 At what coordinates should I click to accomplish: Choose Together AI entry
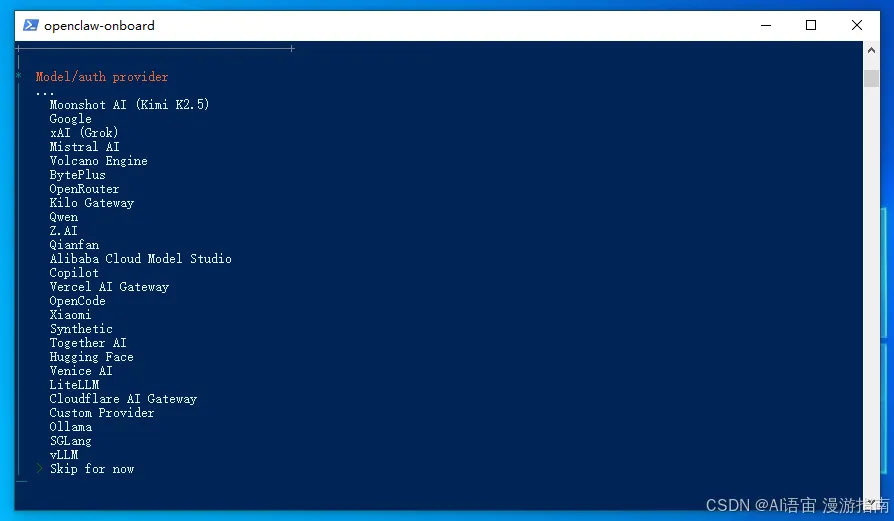point(88,343)
